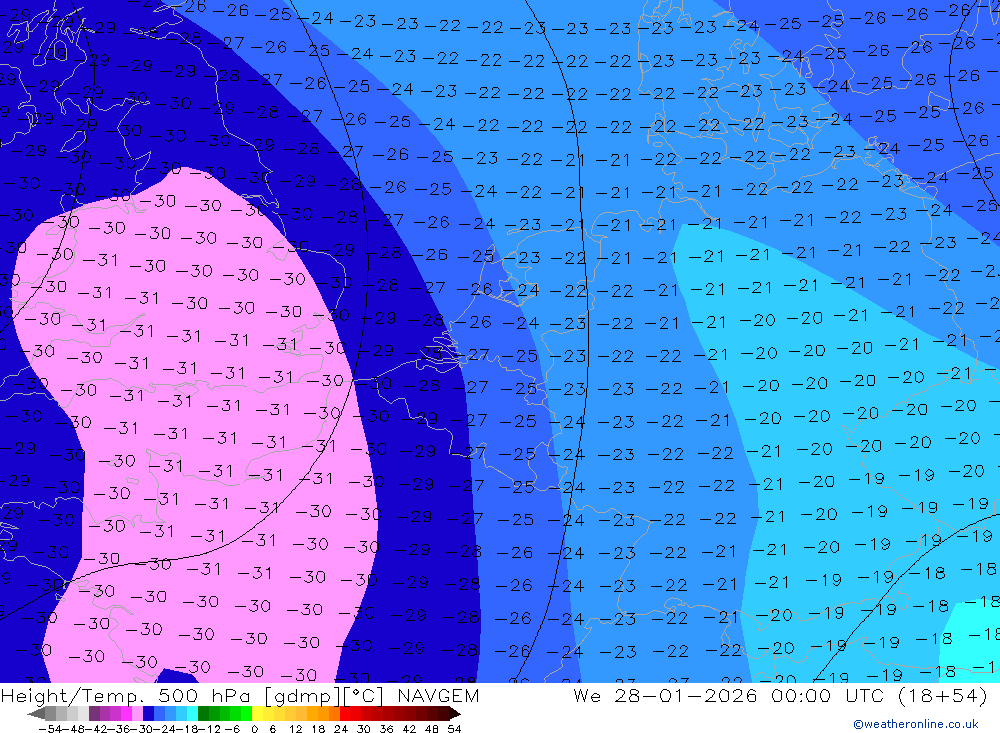Click the '54' legend scale label
Screen dimensions: 1000x733
point(454,729)
